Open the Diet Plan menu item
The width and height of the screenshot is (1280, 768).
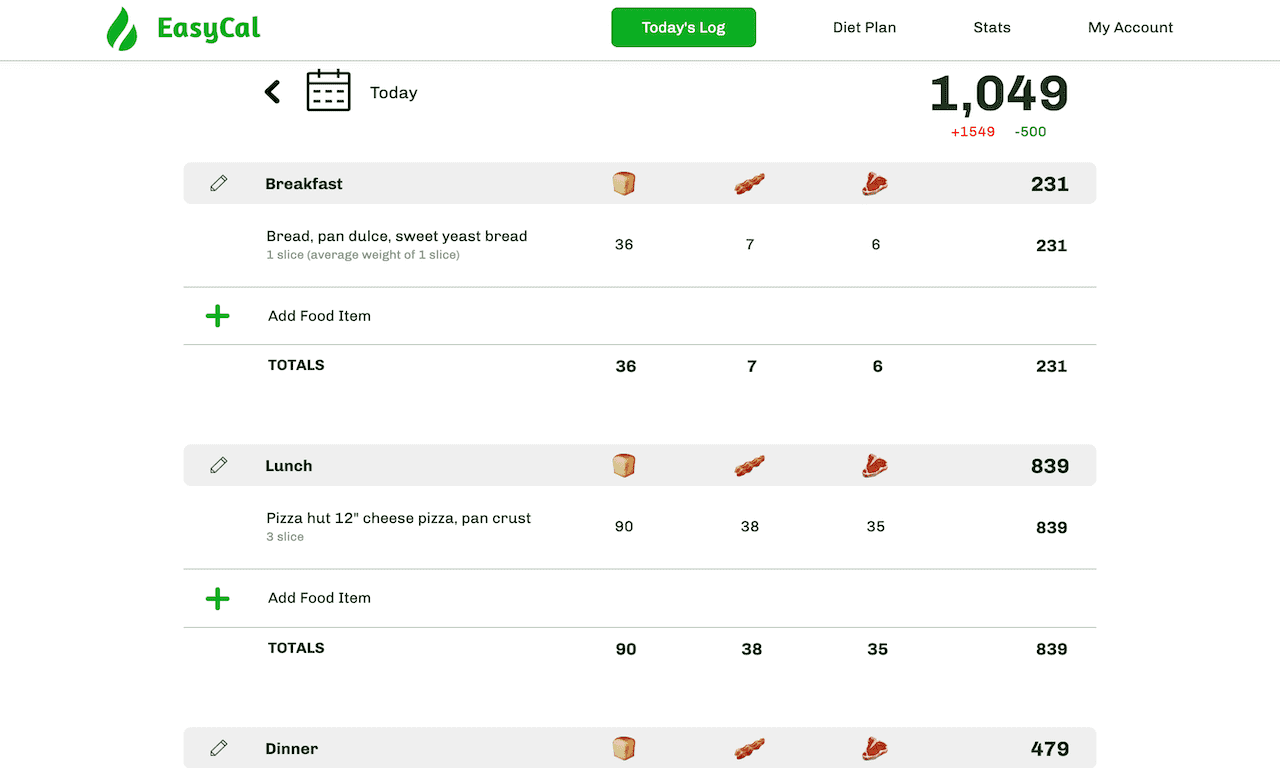tap(865, 27)
